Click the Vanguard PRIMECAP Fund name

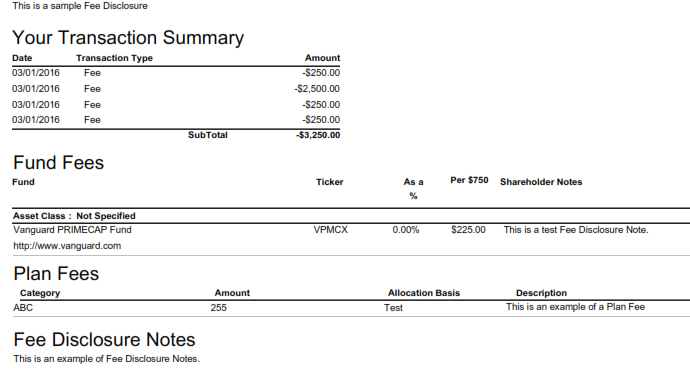(x=72, y=230)
